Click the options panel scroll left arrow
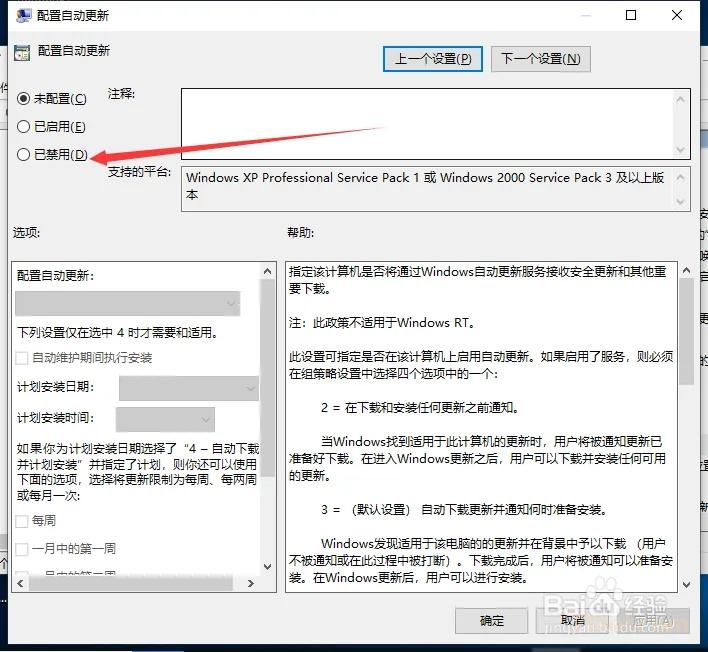This screenshot has width=708, height=652. pos(20,583)
